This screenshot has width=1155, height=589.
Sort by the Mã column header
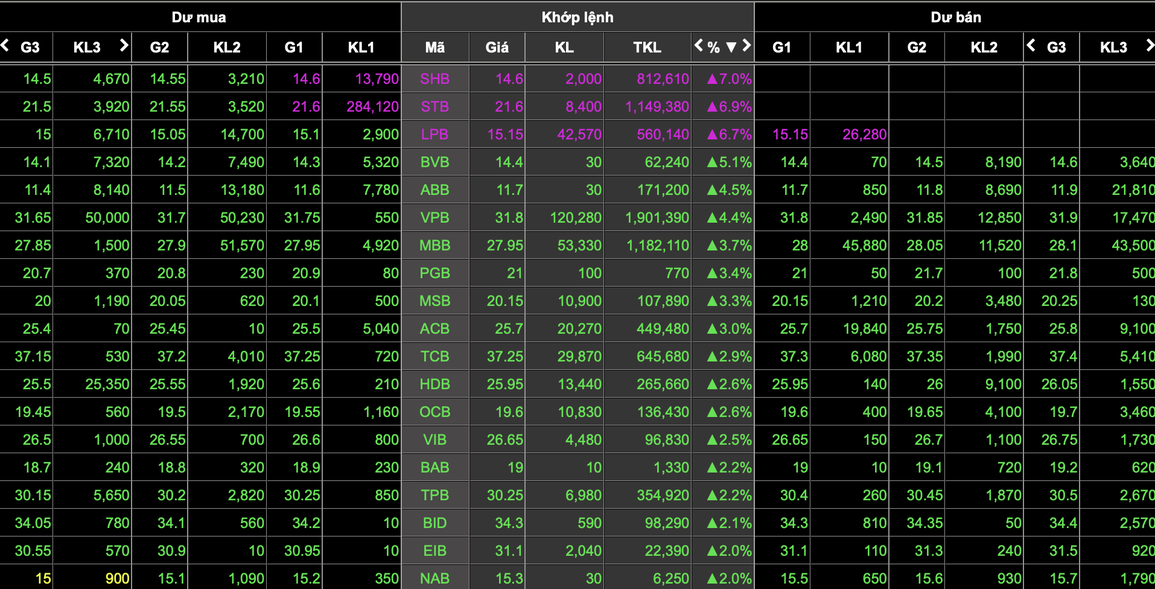(x=435, y=47)
